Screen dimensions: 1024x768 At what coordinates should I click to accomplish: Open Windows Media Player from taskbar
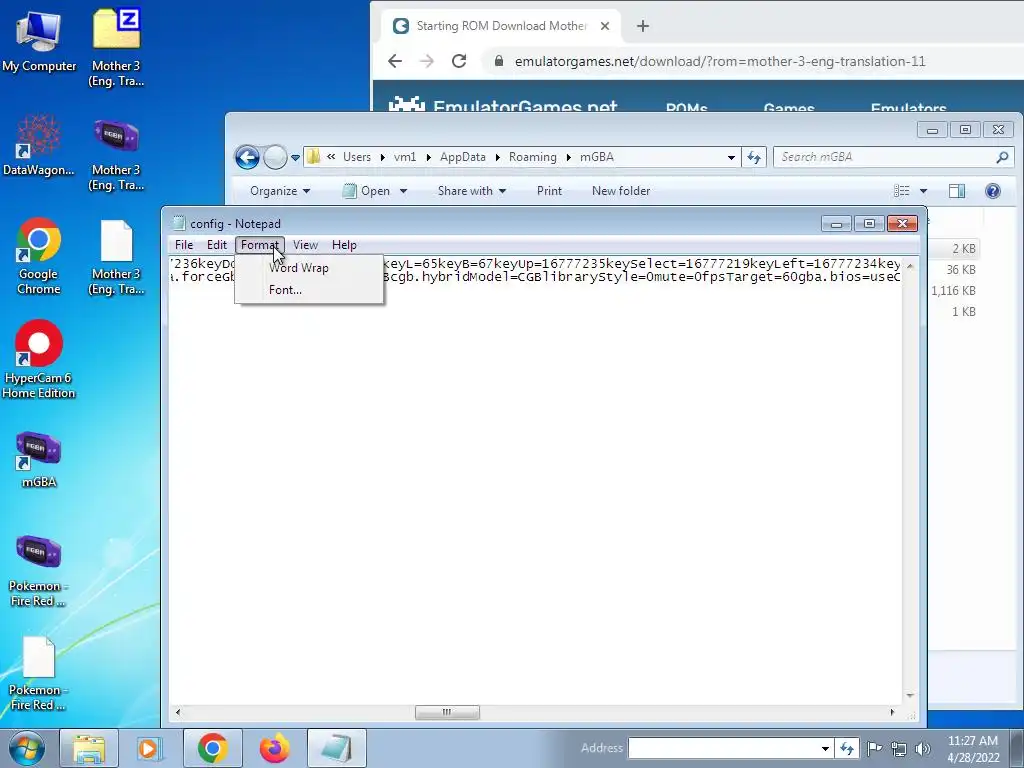(x=150, y=748)
